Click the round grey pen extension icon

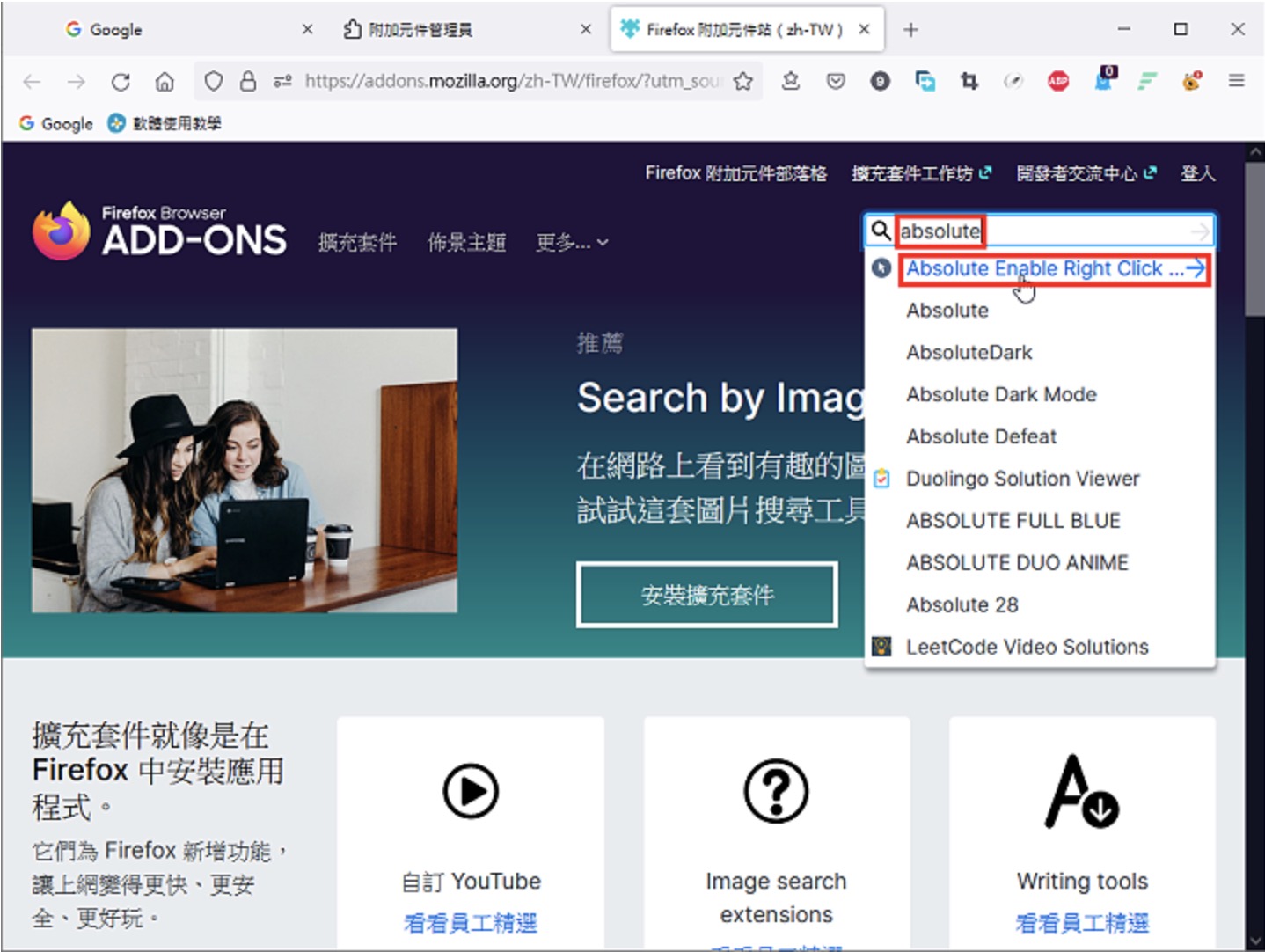tap(1013, 82)
